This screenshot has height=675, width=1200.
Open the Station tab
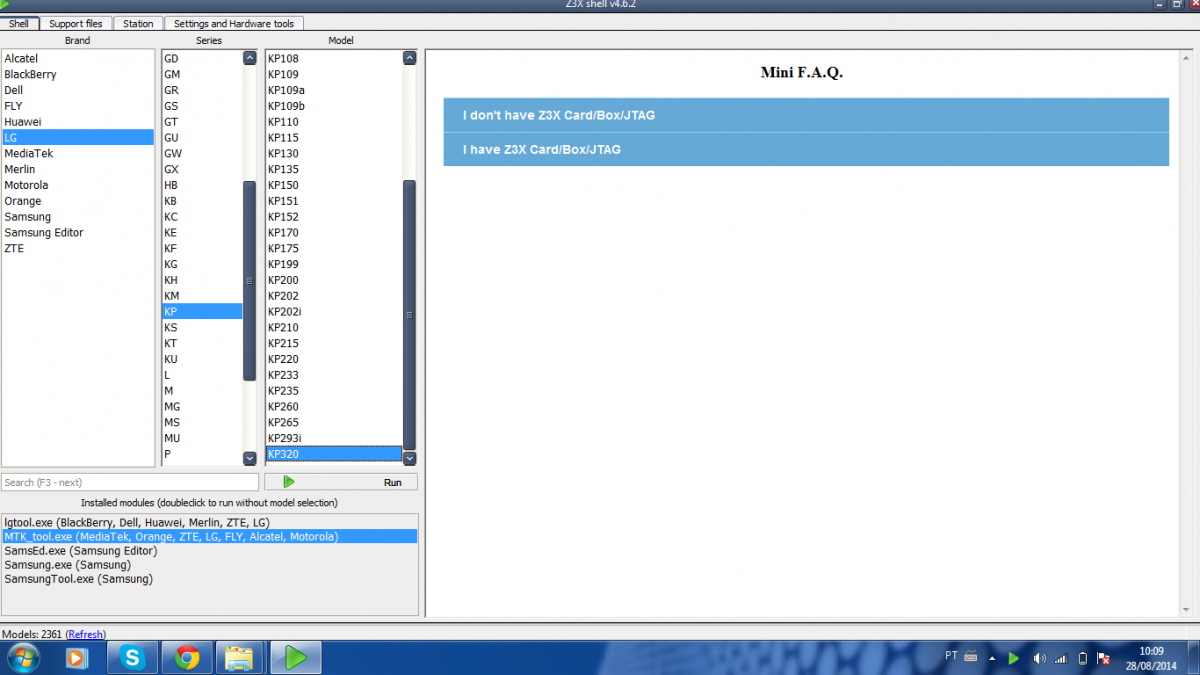(138, 23)
